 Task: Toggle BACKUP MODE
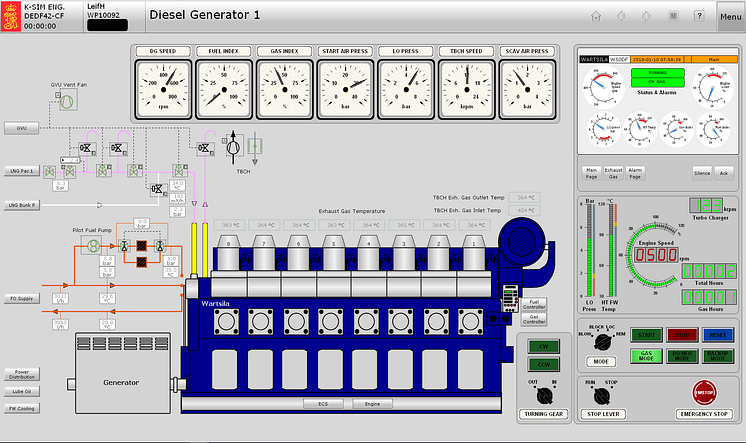pos(717,356)
